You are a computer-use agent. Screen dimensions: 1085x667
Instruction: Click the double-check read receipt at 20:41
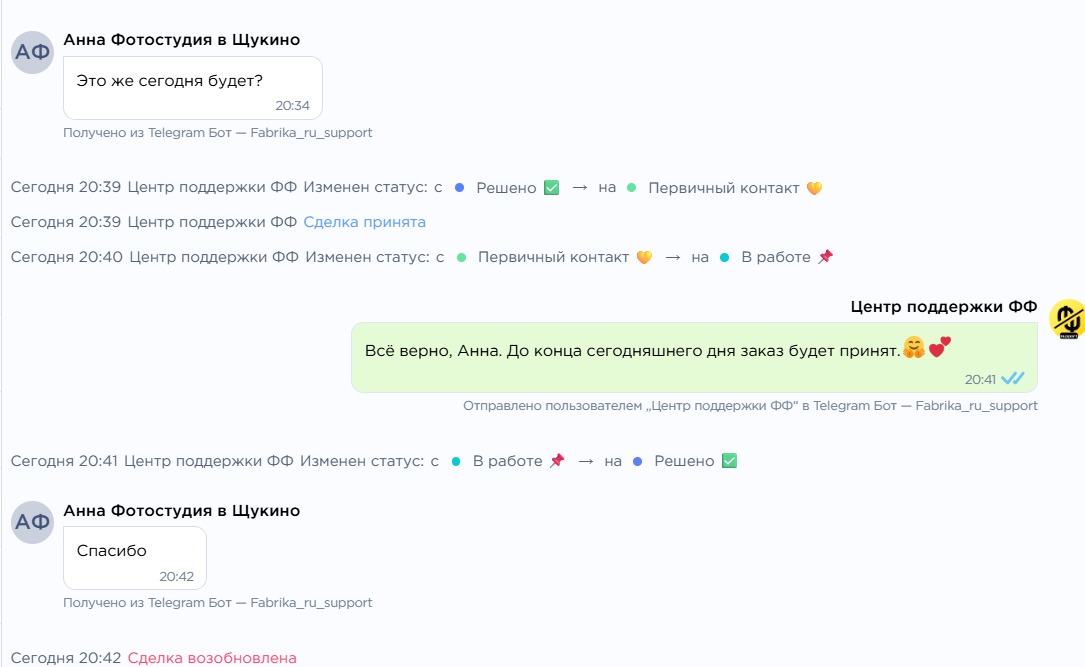(1012, 378)
